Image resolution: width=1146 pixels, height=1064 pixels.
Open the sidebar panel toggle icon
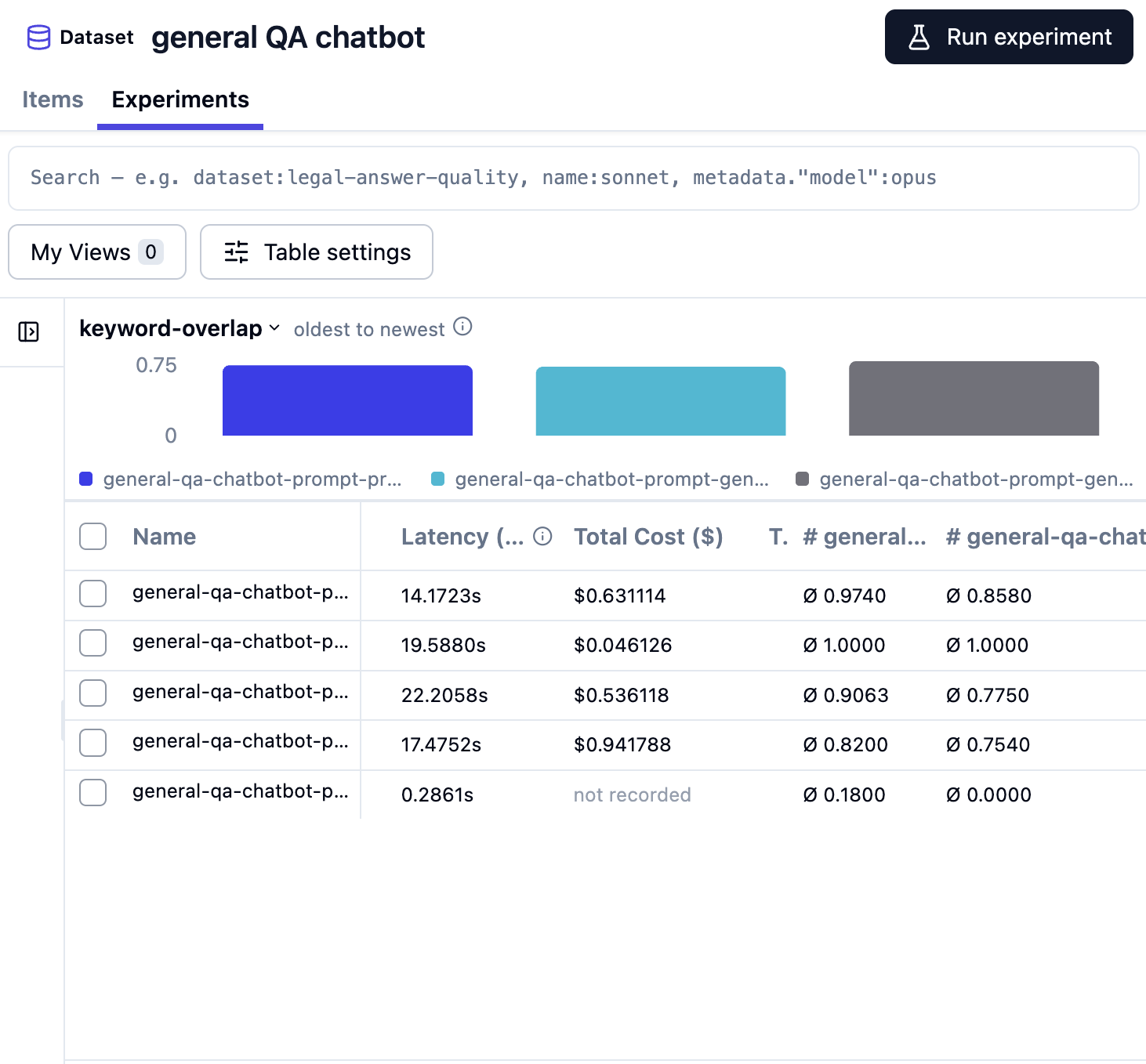pyautogui.click(x=28, y=331)
